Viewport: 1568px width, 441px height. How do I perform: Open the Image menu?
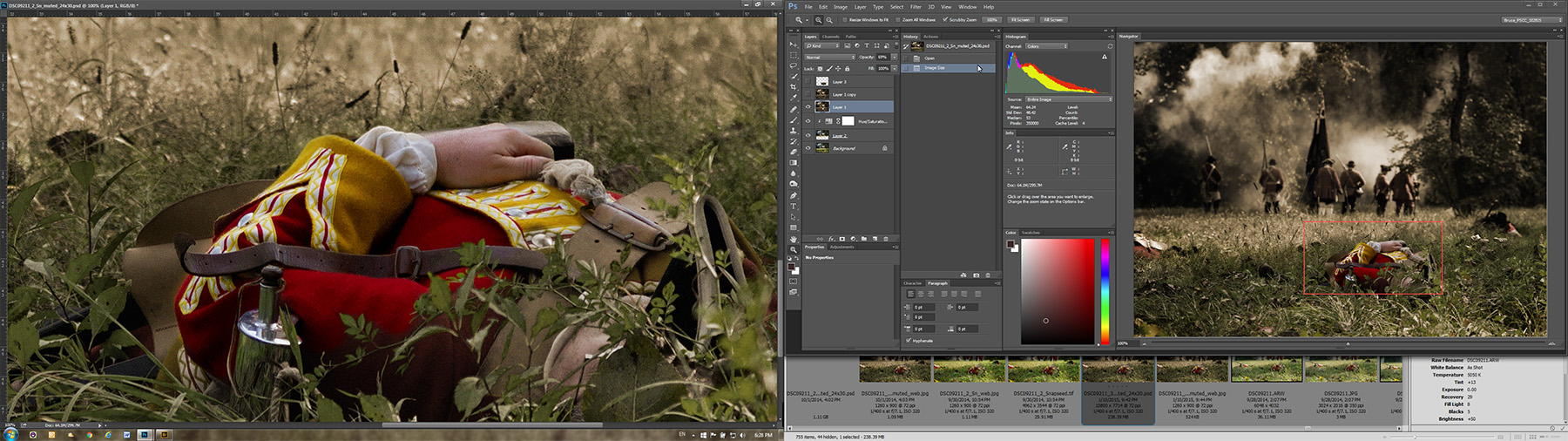click(x=841, y=7)
